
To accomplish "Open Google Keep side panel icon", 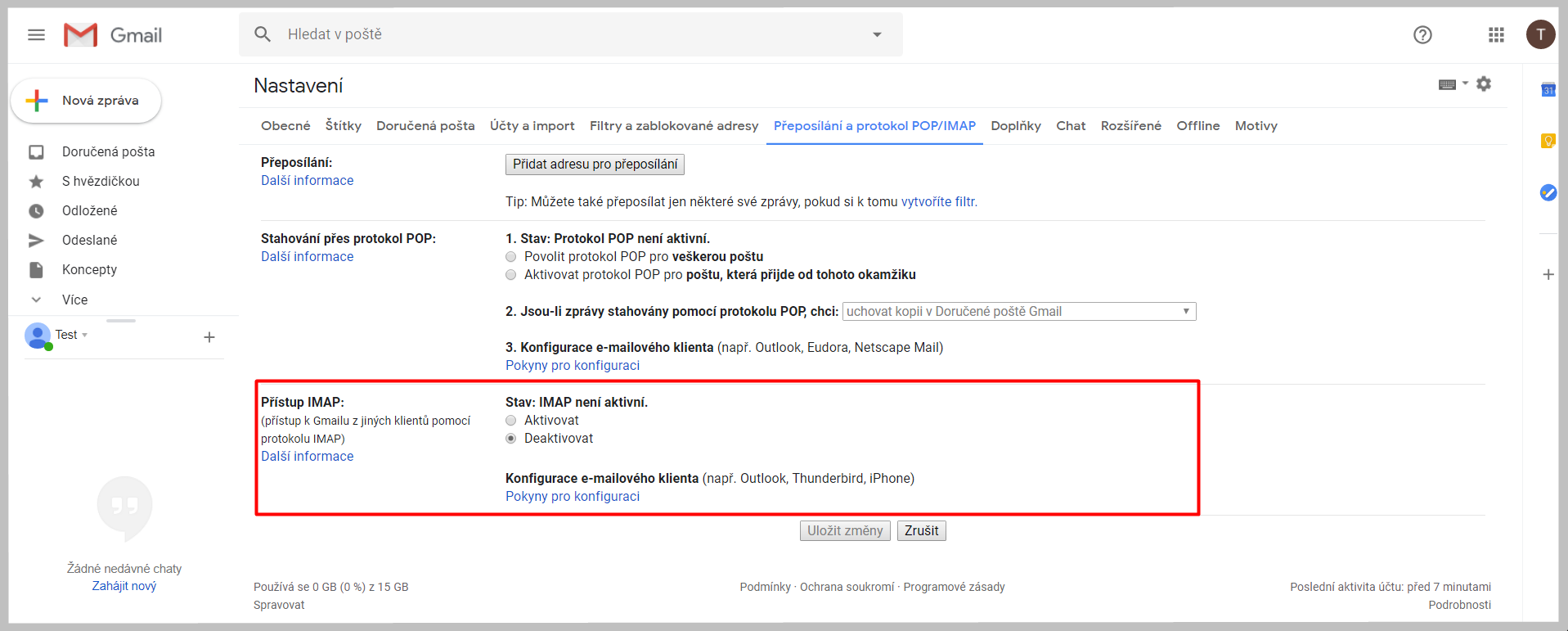I will coord(1548,141).
